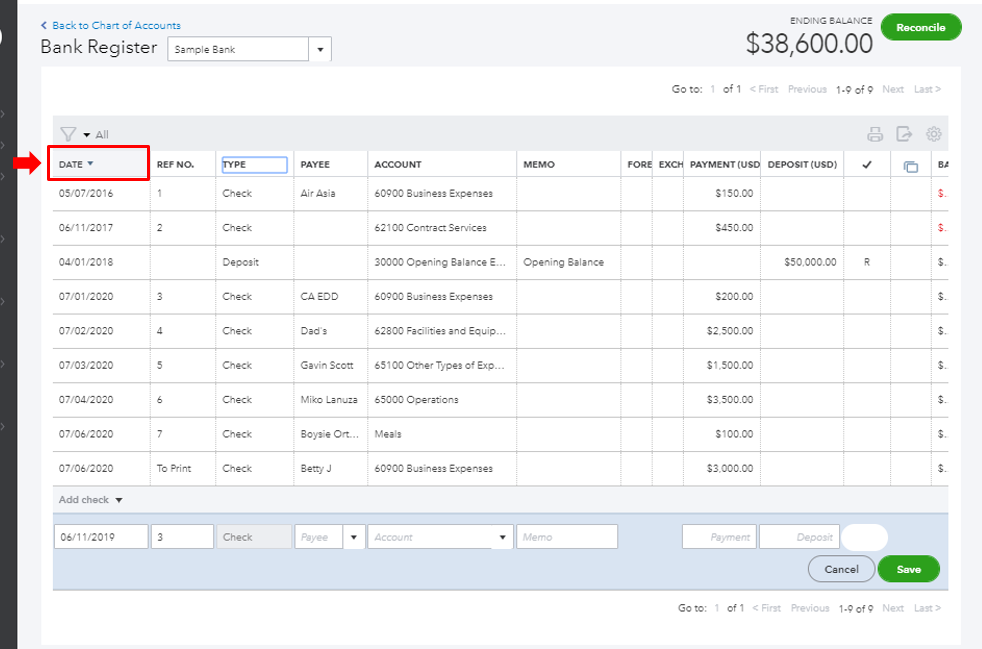Image resolution: width=982 pixels, height=649 pixels.
Task: Sort by the Date column arrow
Action: [x=90, y=164]
